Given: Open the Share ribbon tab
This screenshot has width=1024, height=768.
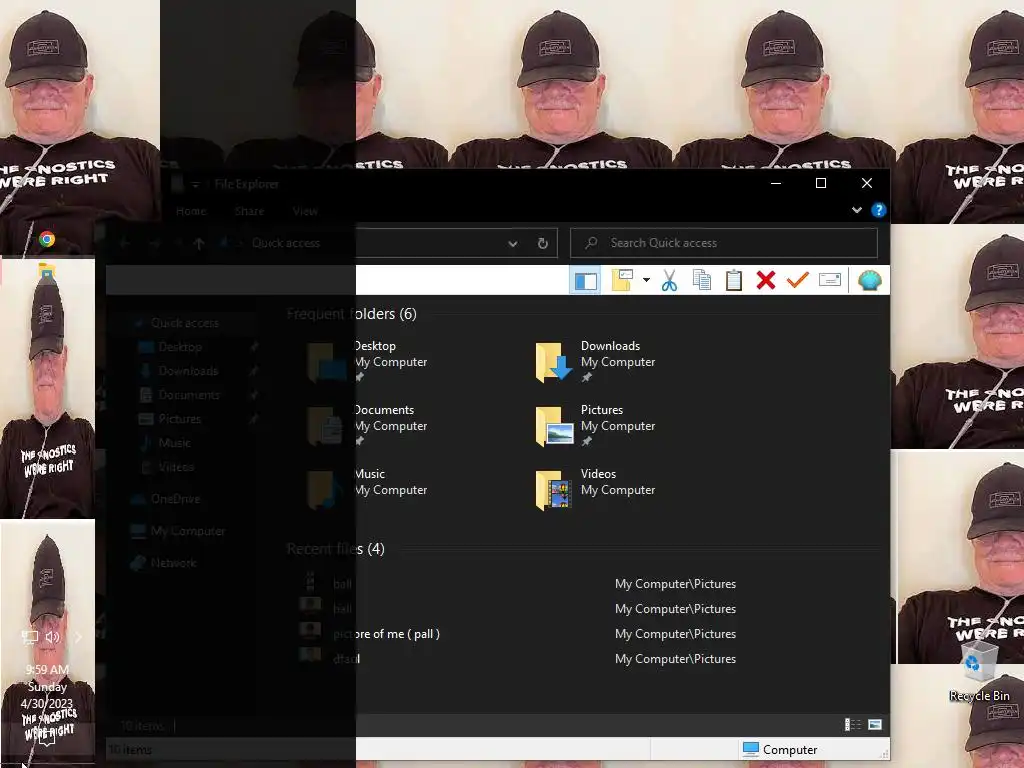Looking at the screenshot, I should (x=249, y=211).
